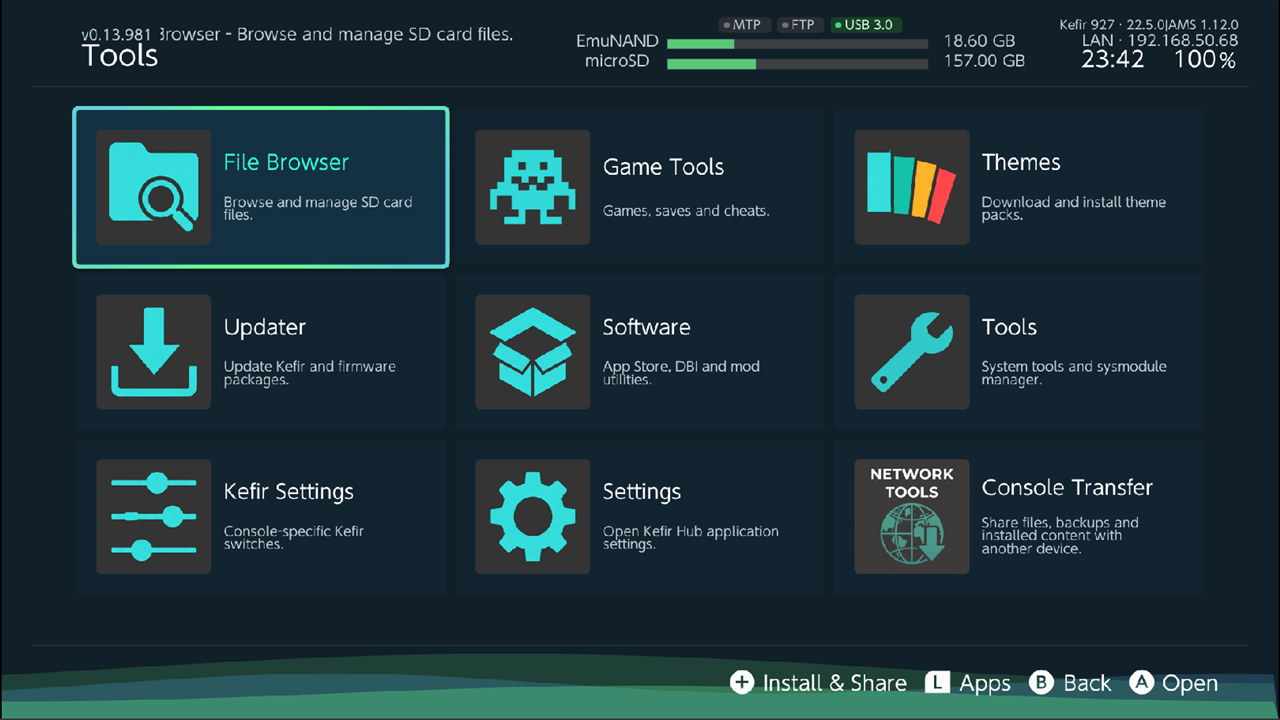Click the "Games, saves and cheats." description
The height and width of the screenshot is (720, 1280).
click(686, 211)
